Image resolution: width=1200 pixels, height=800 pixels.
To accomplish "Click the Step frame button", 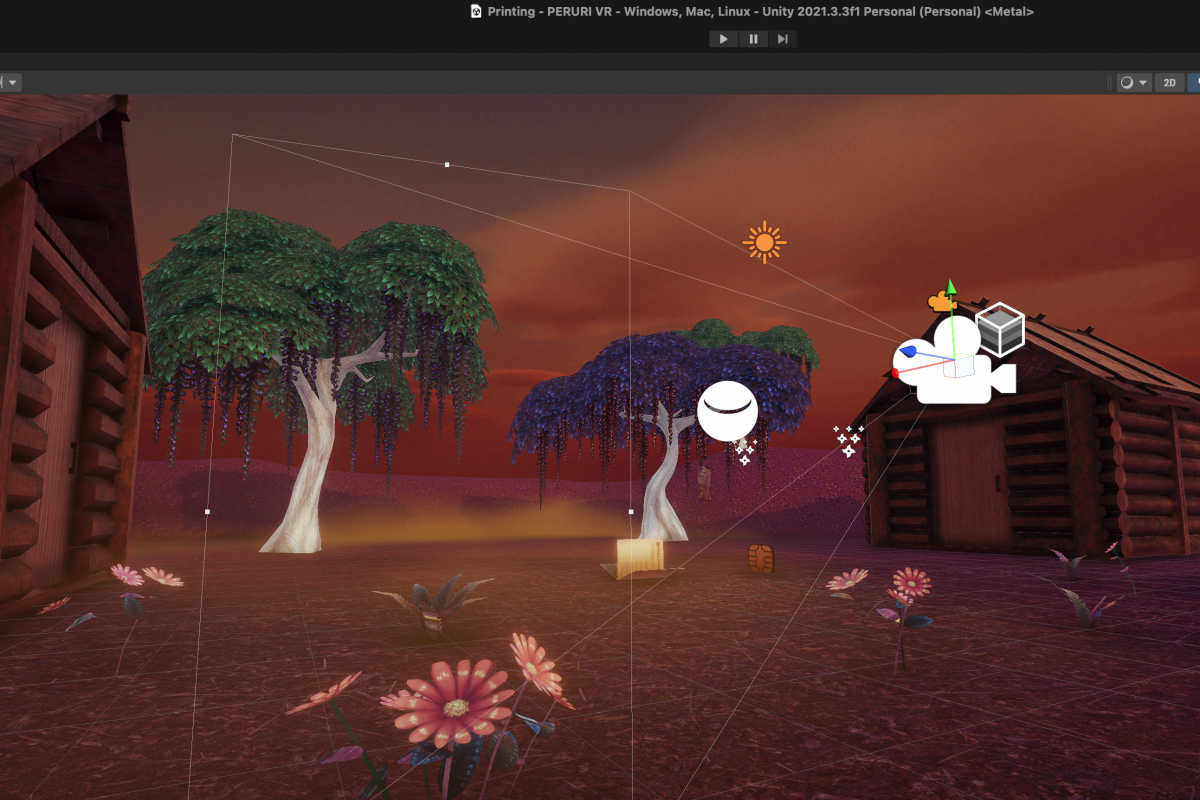I will click(782, 39).
